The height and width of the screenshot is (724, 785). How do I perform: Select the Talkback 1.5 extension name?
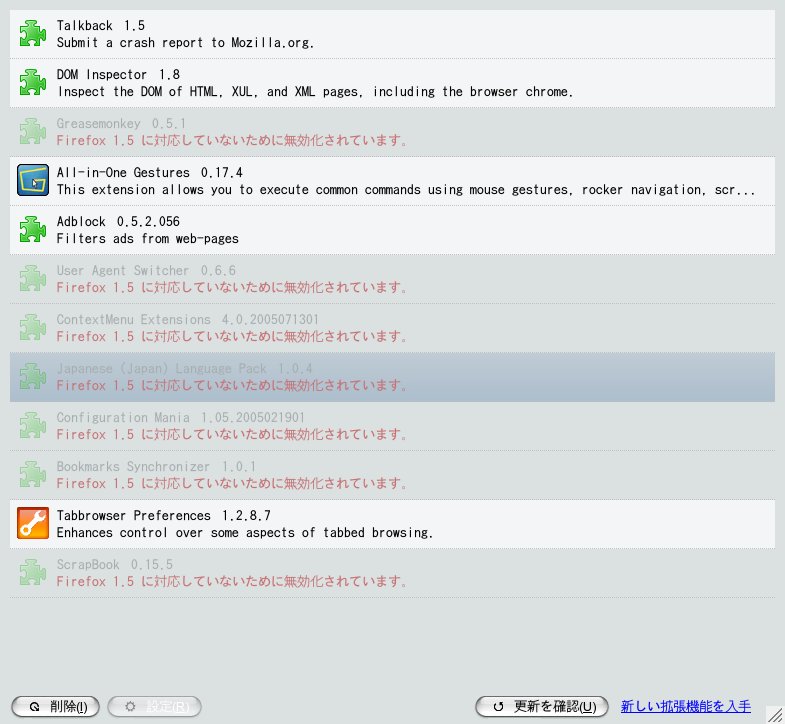(x=101, y=26)
